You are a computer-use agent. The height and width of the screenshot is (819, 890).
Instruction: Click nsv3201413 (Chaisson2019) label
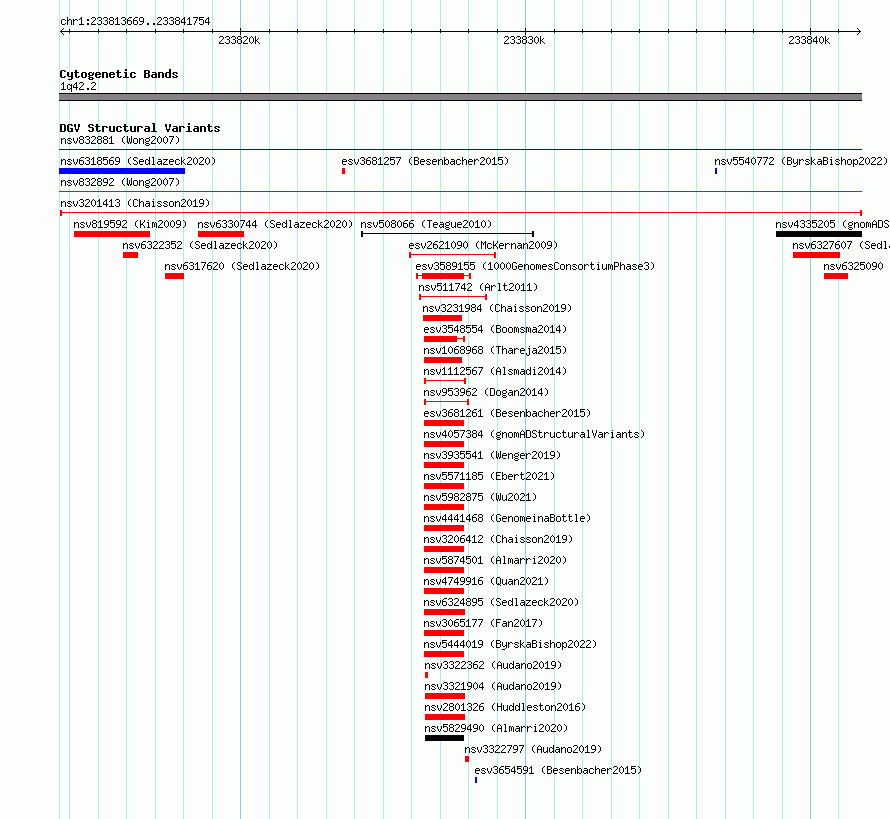(135, 203)
